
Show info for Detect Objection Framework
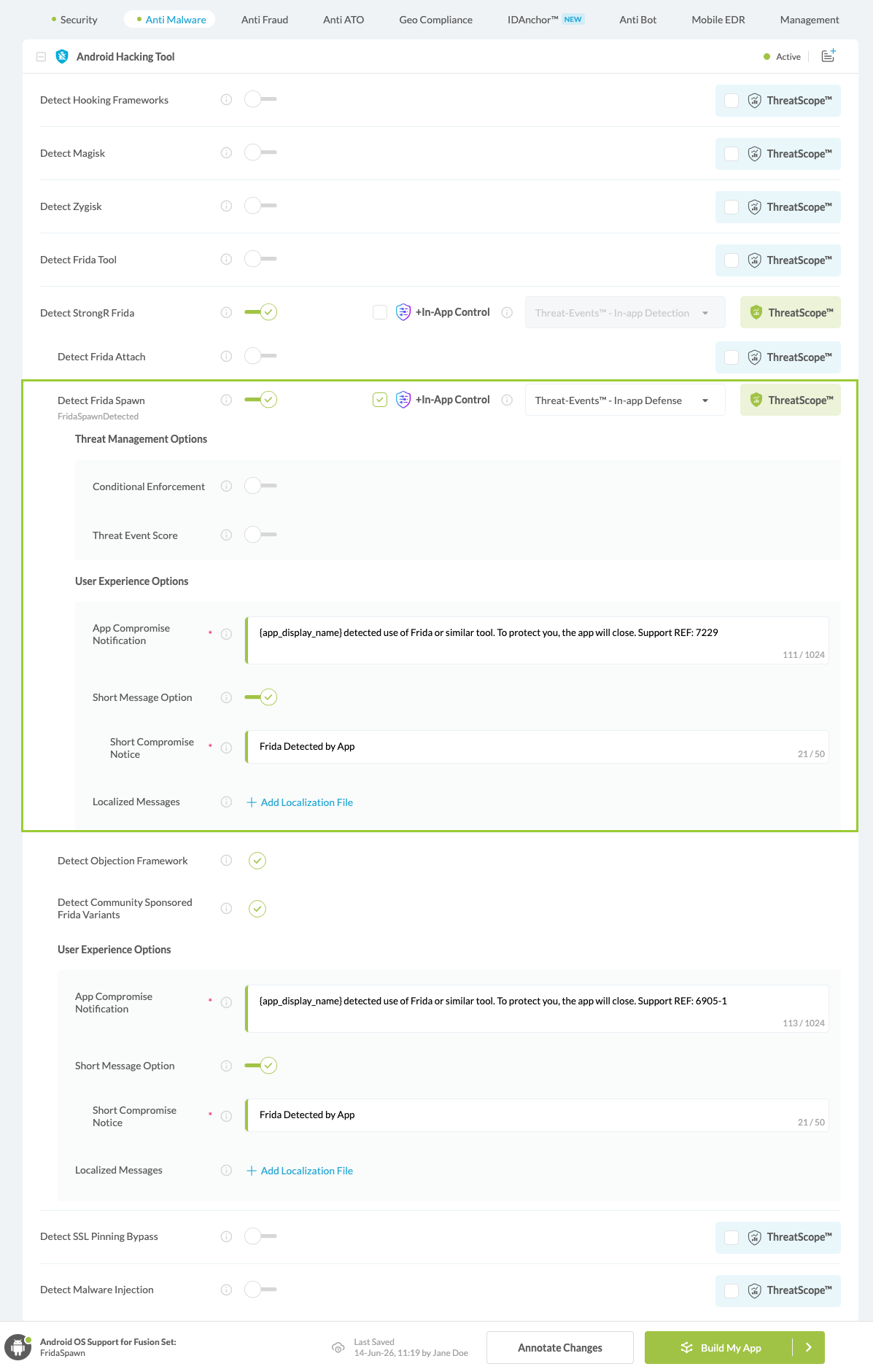226,861
